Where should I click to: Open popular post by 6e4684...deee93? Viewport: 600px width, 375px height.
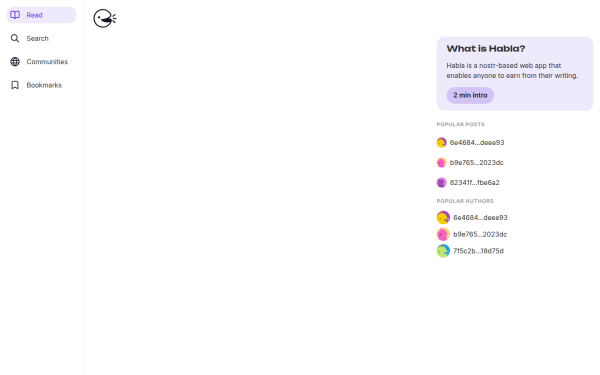click(x=477, y=142)
